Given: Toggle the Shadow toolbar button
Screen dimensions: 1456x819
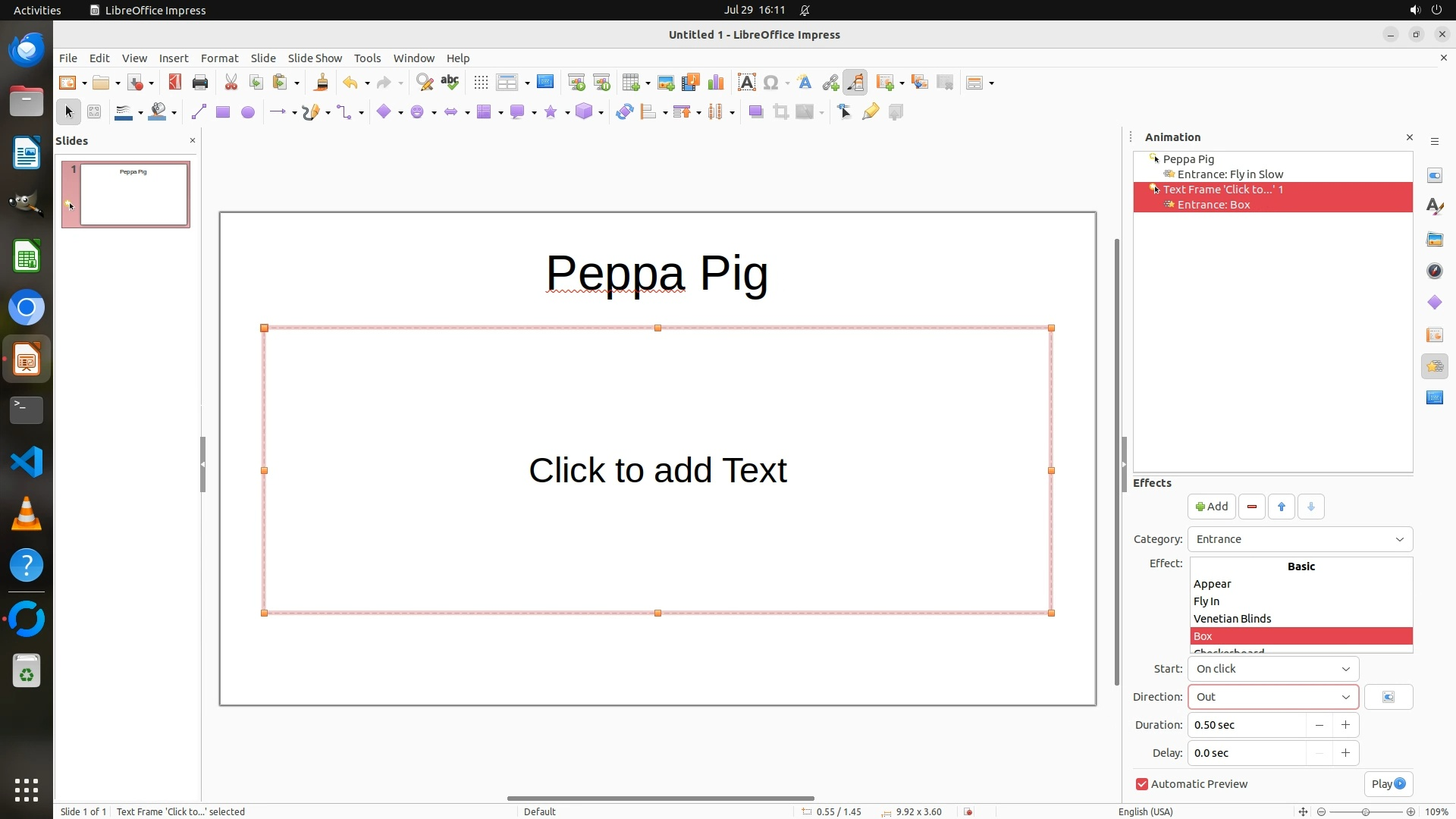Looking at the screenshot, I should 755,112.
